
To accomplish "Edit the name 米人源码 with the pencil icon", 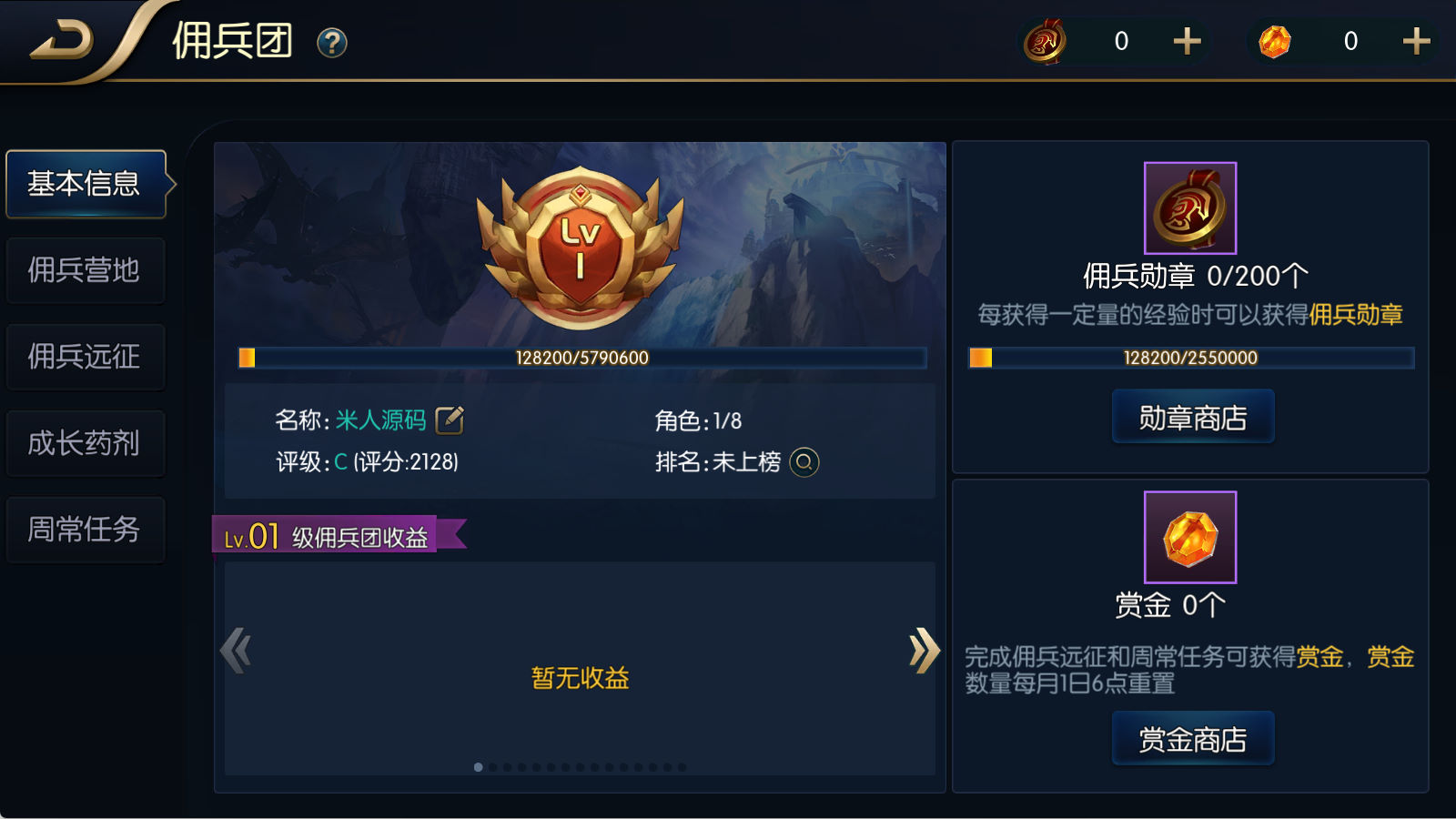I will (x=450, y=420).
